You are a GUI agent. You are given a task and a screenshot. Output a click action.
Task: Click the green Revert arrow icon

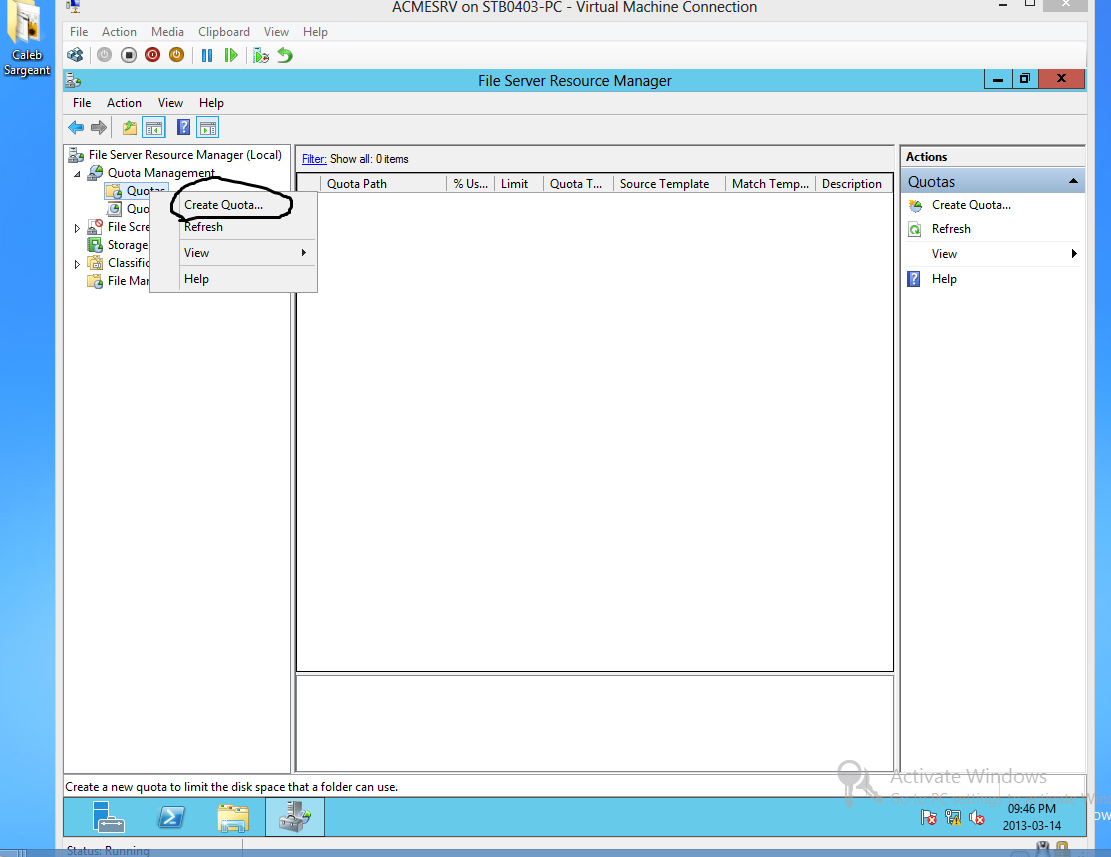pos(285,55)
